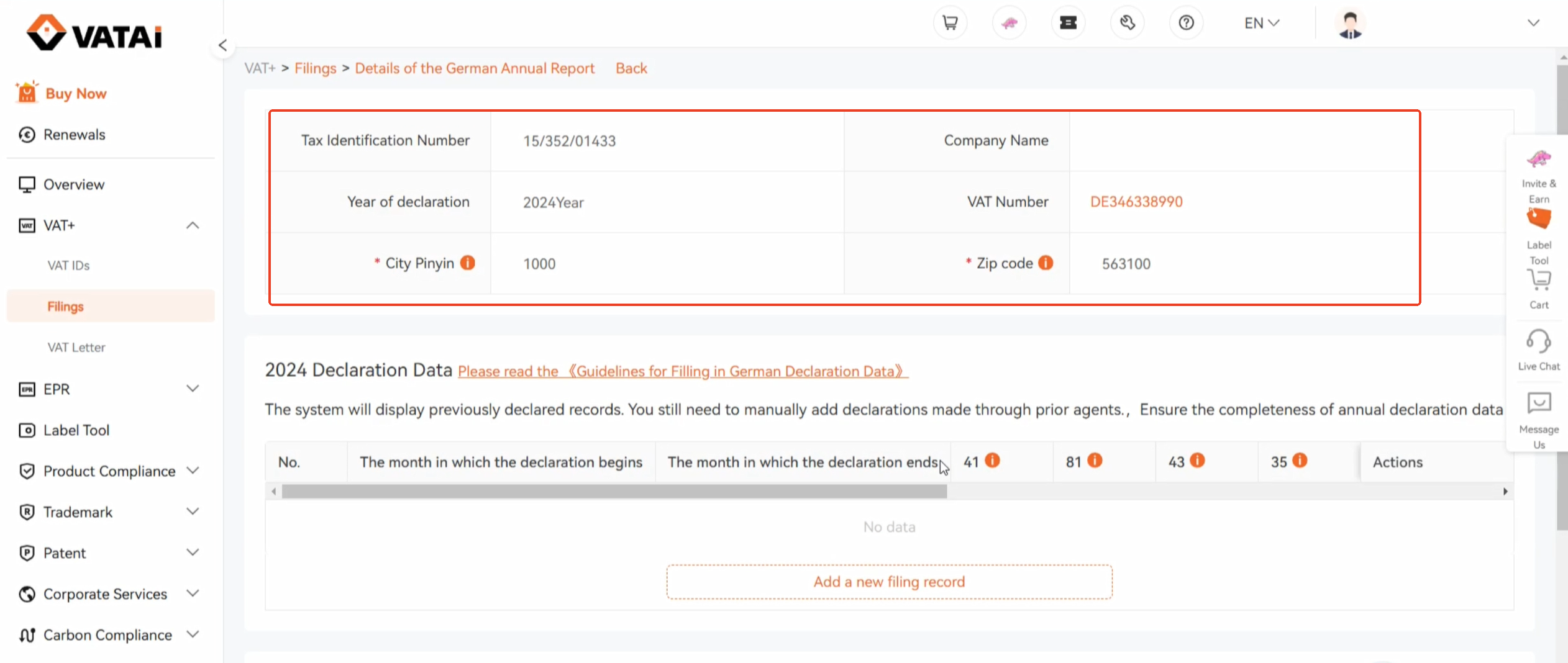Click the City Pinyin field value 1000
1568x663 pixels.
coord(539,264)
